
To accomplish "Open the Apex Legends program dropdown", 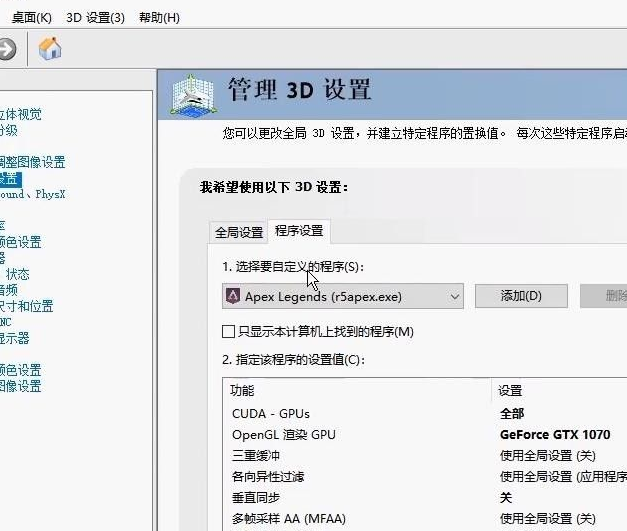I will [343, 296].
